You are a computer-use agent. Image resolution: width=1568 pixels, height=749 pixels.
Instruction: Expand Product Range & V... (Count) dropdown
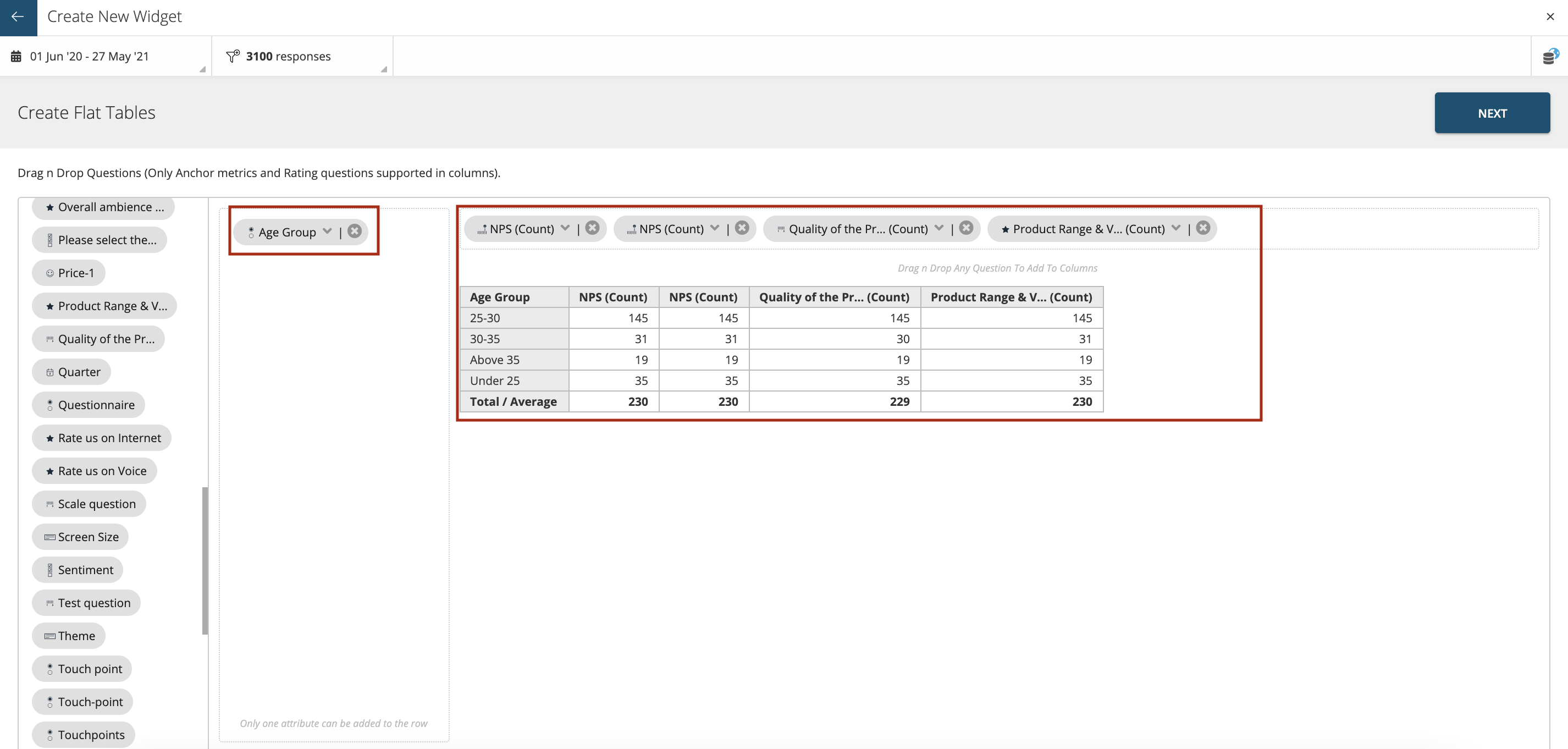[x=1176, y=228]
